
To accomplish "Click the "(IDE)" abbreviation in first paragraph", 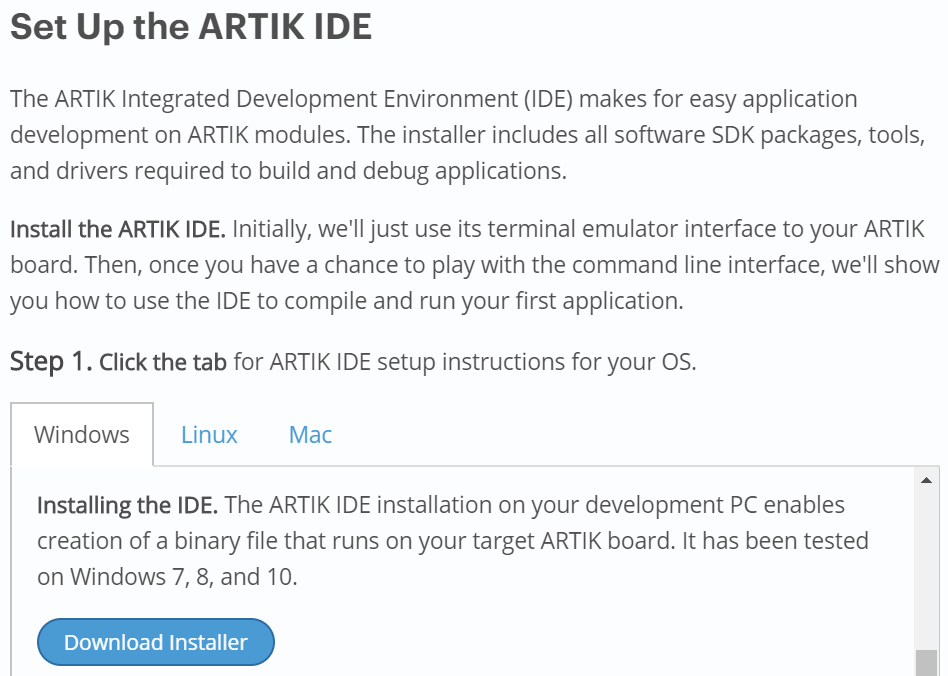I will [548, 99].
